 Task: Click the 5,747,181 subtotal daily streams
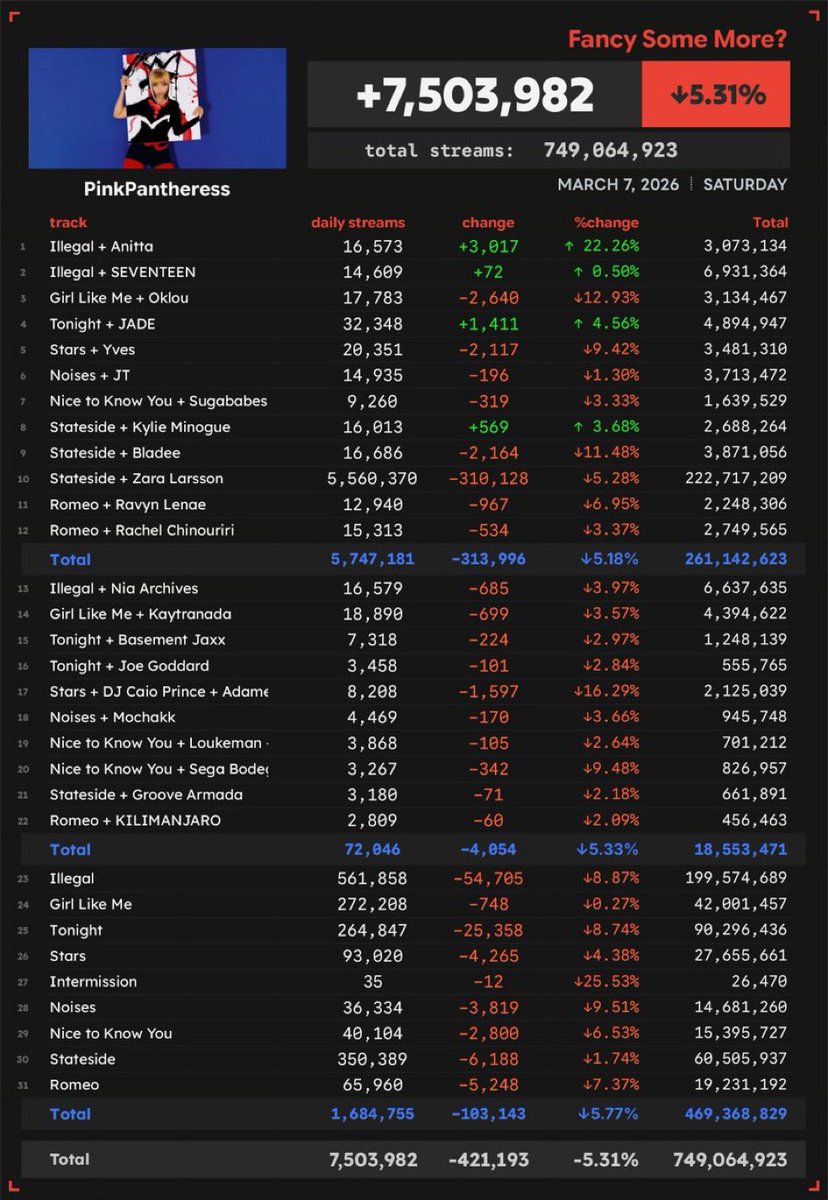[372, 559]
